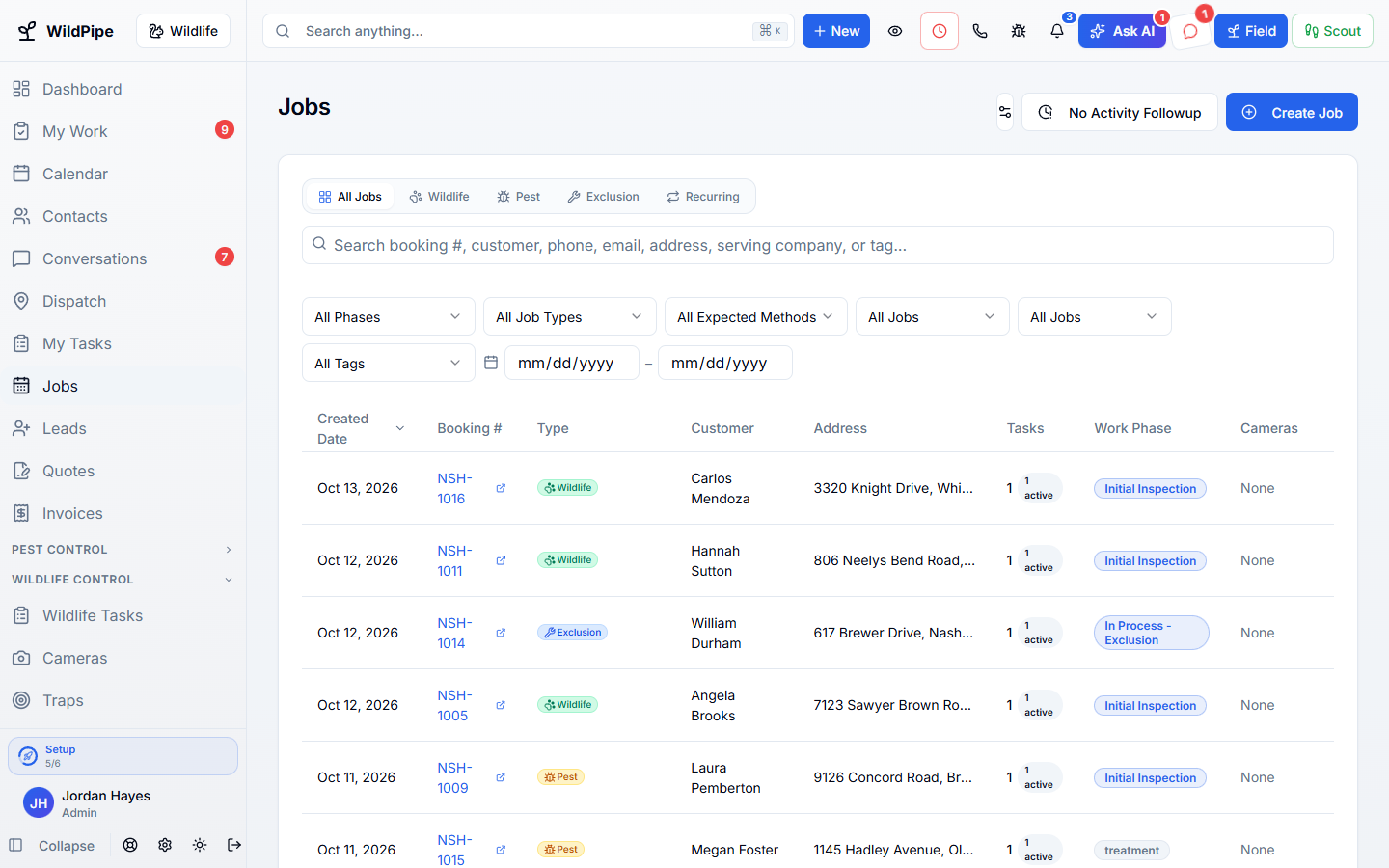Click No Activity Followup button
Image resolution: width=1389 pixels, height=868 pixels.
pos(1120,112)
